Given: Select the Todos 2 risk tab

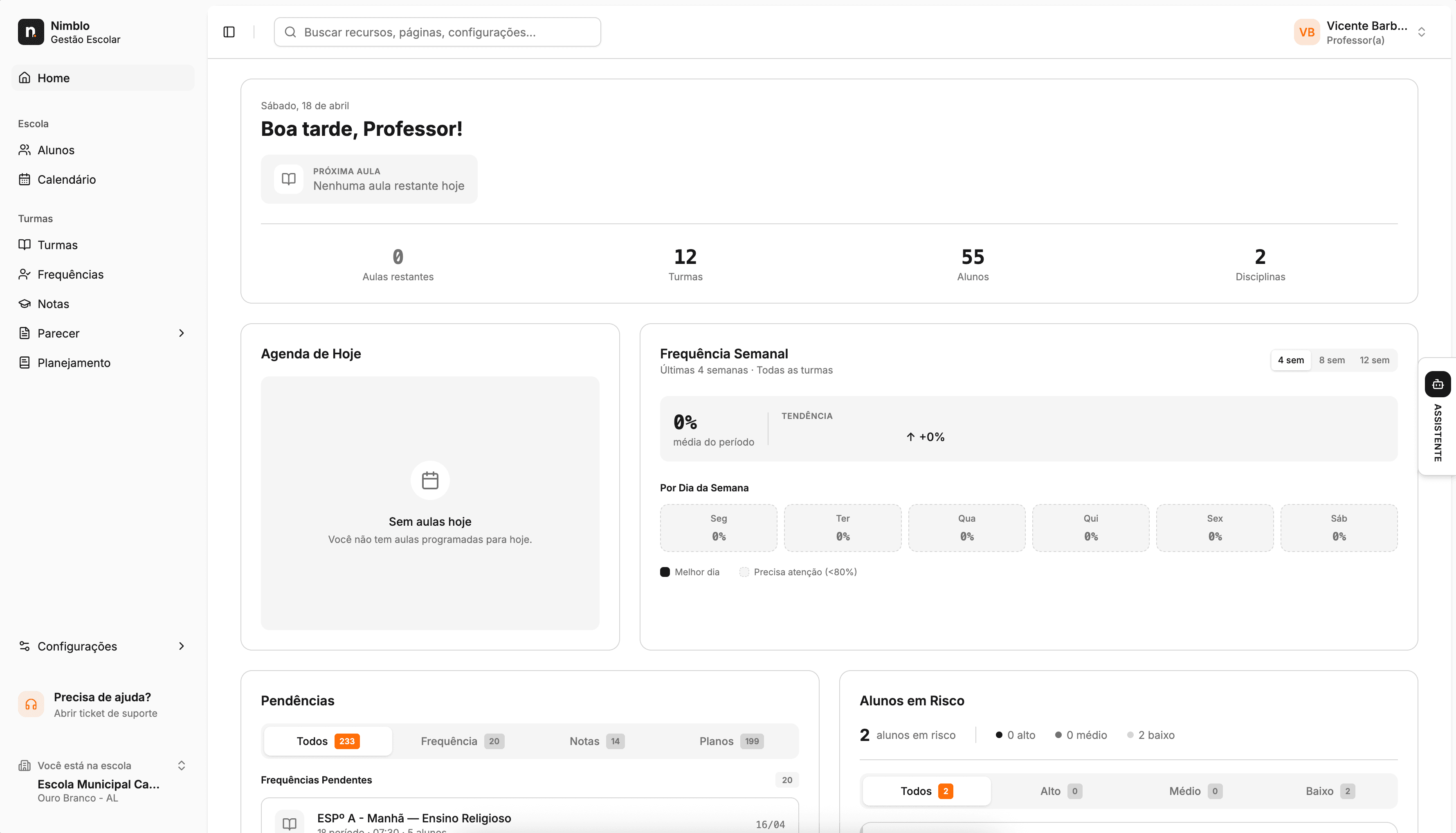Looking at the screenshot, I should coord(926,791).
